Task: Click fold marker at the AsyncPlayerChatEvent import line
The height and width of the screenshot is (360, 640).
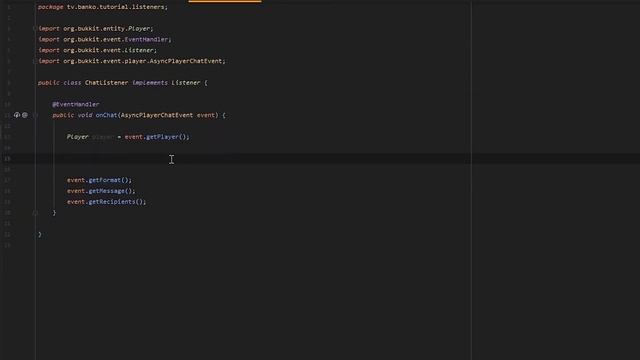Action: coord(35,61)
